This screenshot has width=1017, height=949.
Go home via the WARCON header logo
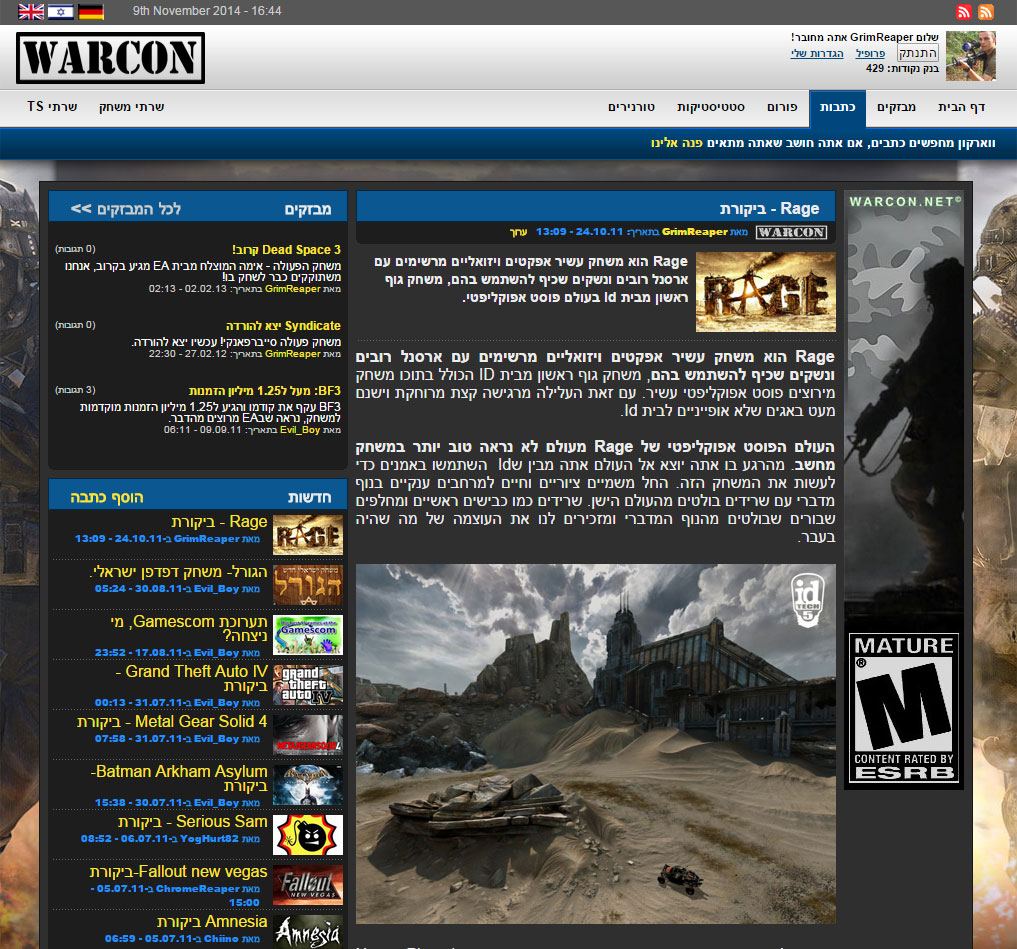point(110,58)
